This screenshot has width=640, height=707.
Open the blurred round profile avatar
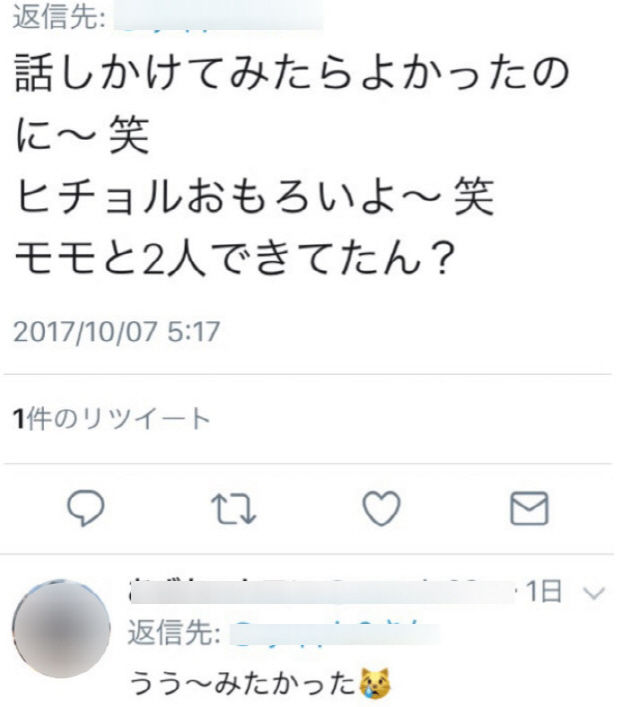click(x=62, y=629)
